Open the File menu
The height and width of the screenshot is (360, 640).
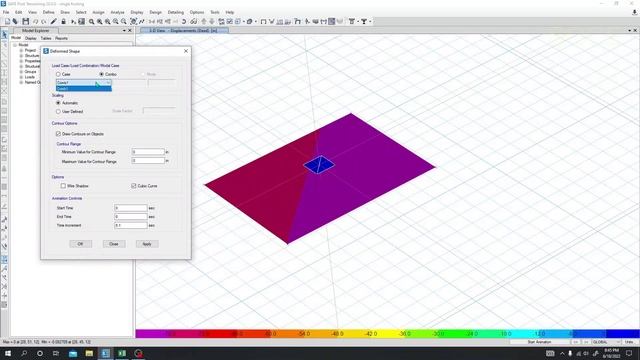click(6, 12)
